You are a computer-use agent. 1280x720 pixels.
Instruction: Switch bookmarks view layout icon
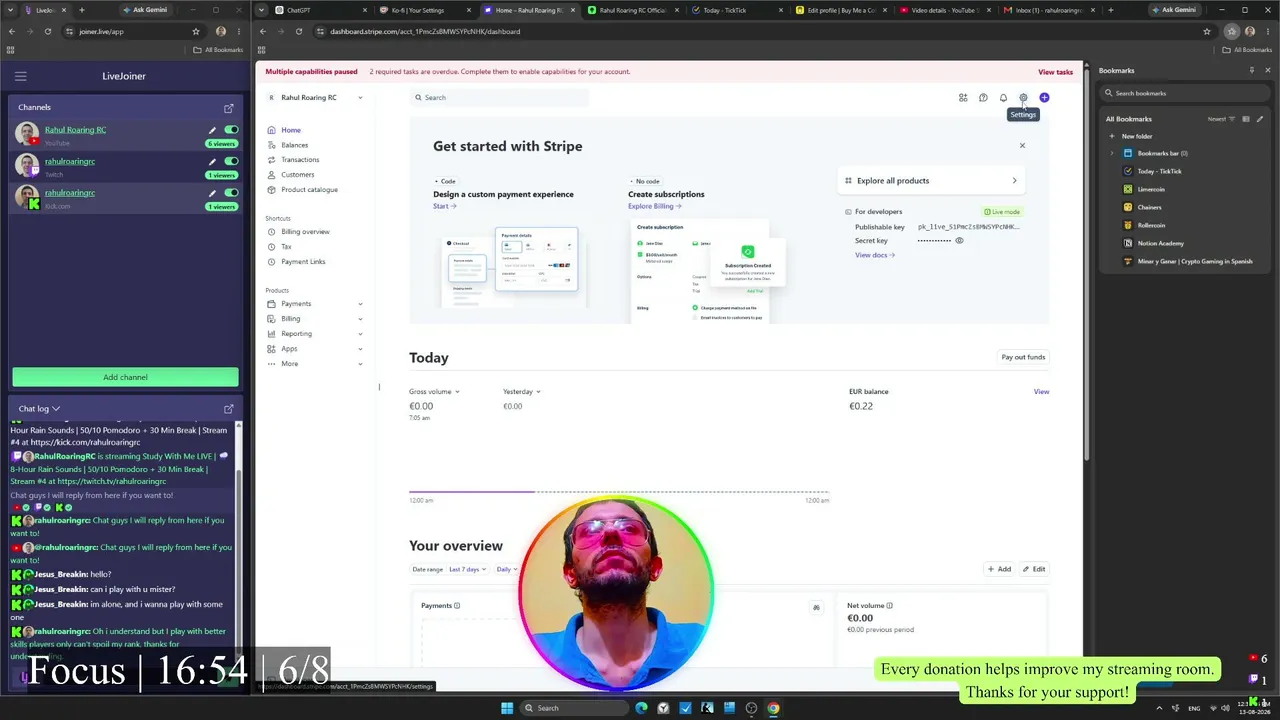(x=1246, y=119)
